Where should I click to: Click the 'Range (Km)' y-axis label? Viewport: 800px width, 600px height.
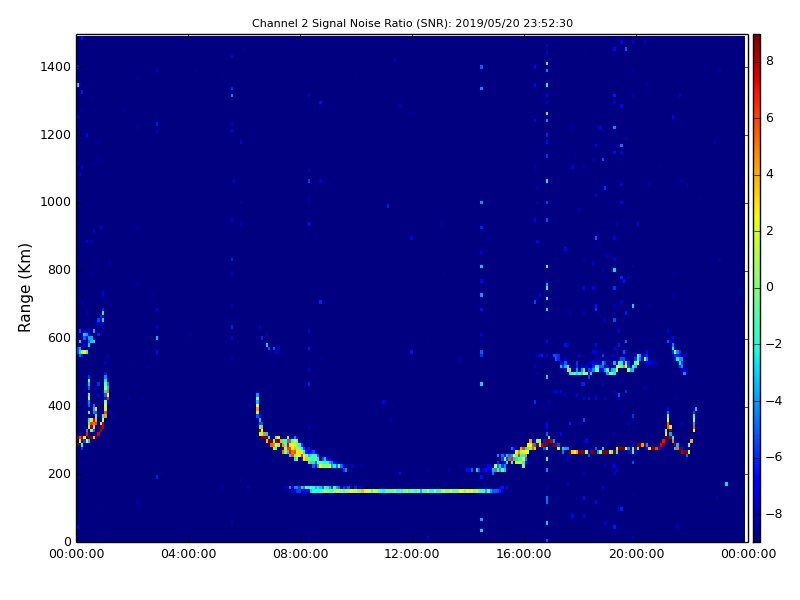click(x=24, y=288)
